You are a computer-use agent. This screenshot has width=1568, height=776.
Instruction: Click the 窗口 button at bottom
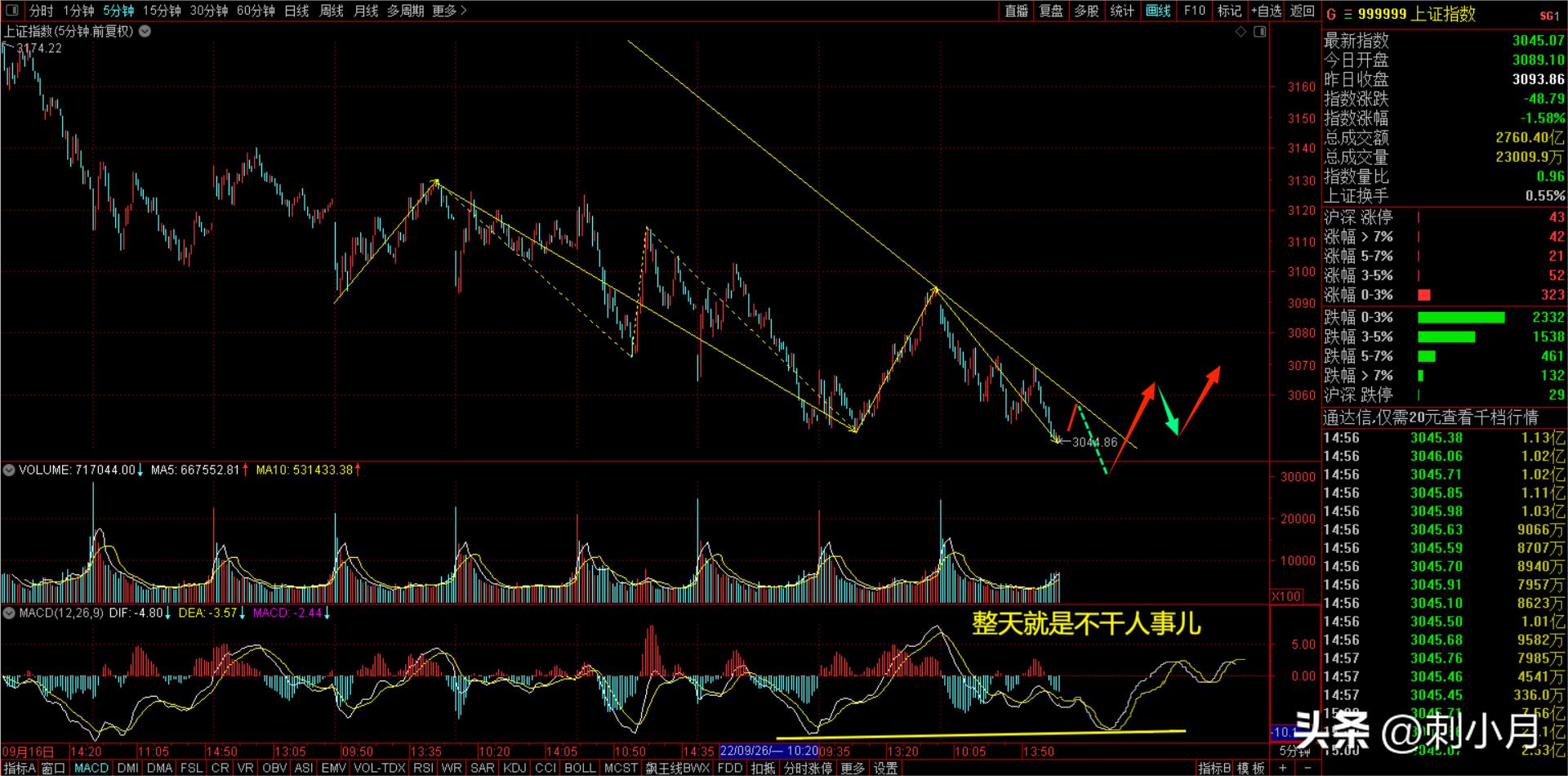53,768
